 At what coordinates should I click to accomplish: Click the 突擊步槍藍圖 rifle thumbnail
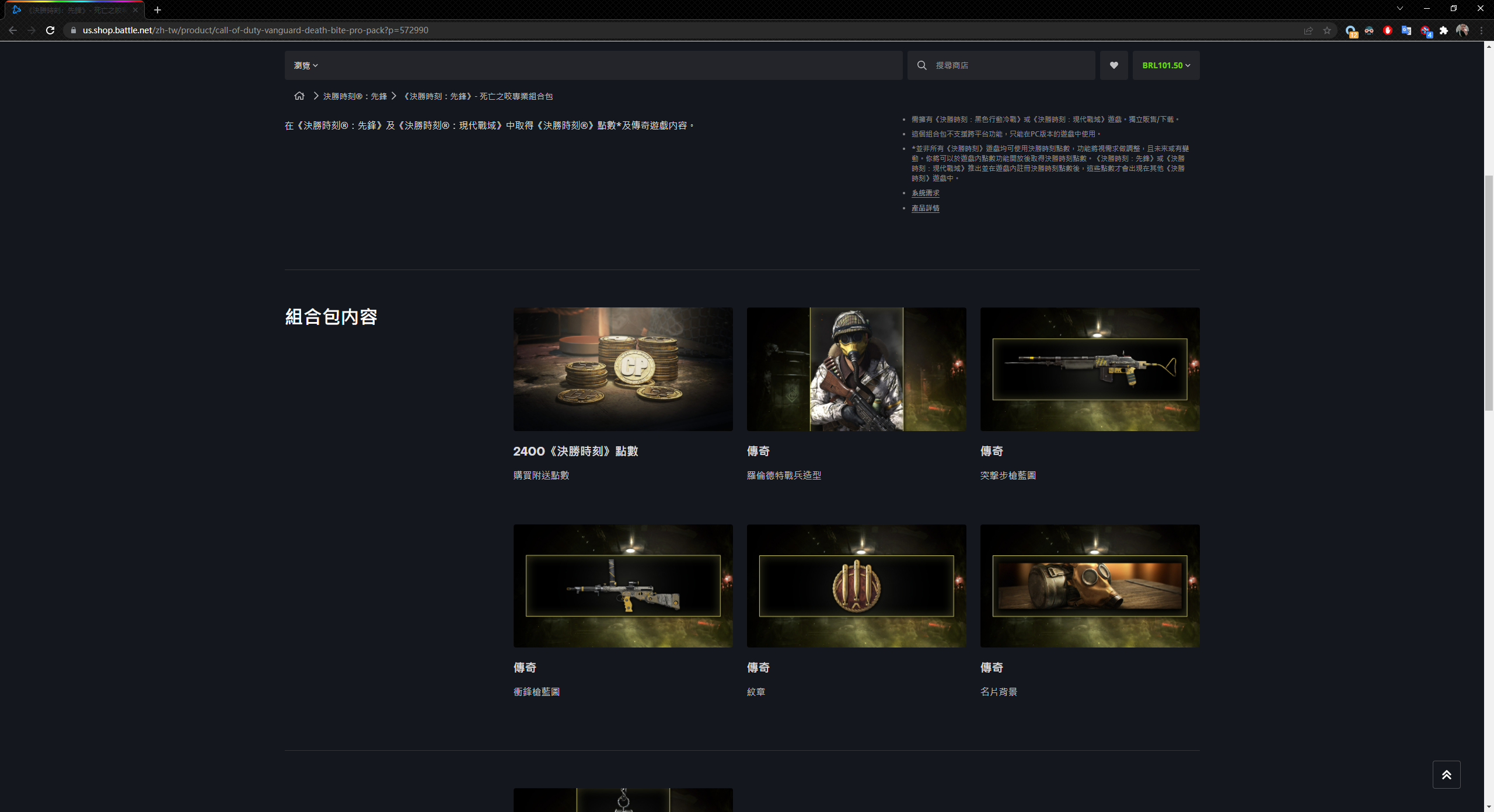tap(1090, 369)
